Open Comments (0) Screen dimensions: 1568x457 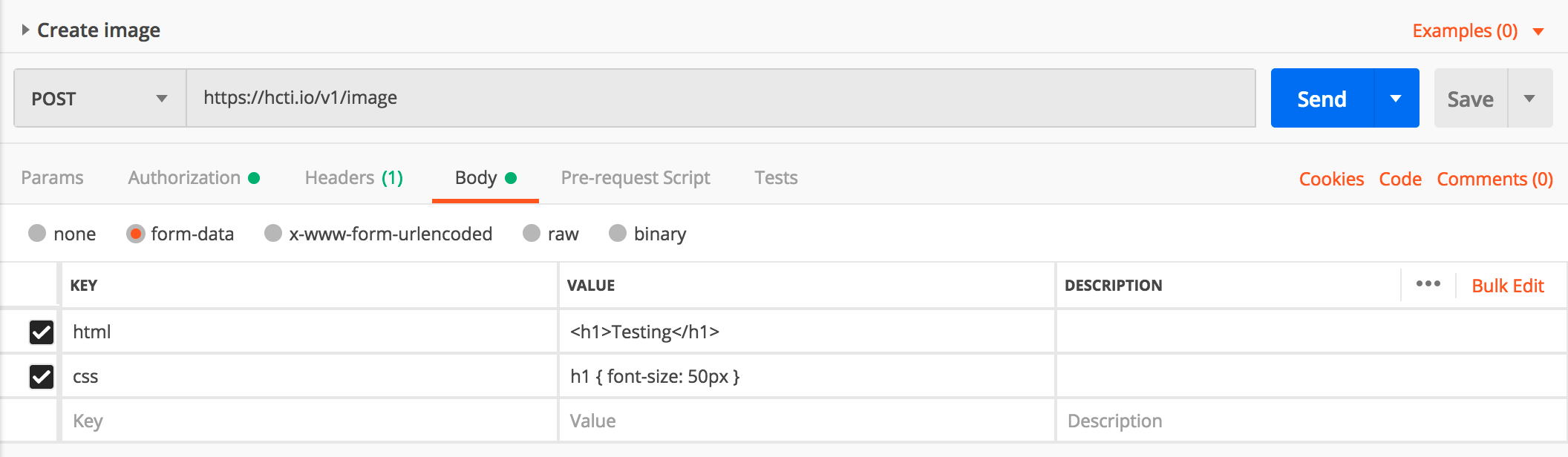click(x=1494, y=180)
